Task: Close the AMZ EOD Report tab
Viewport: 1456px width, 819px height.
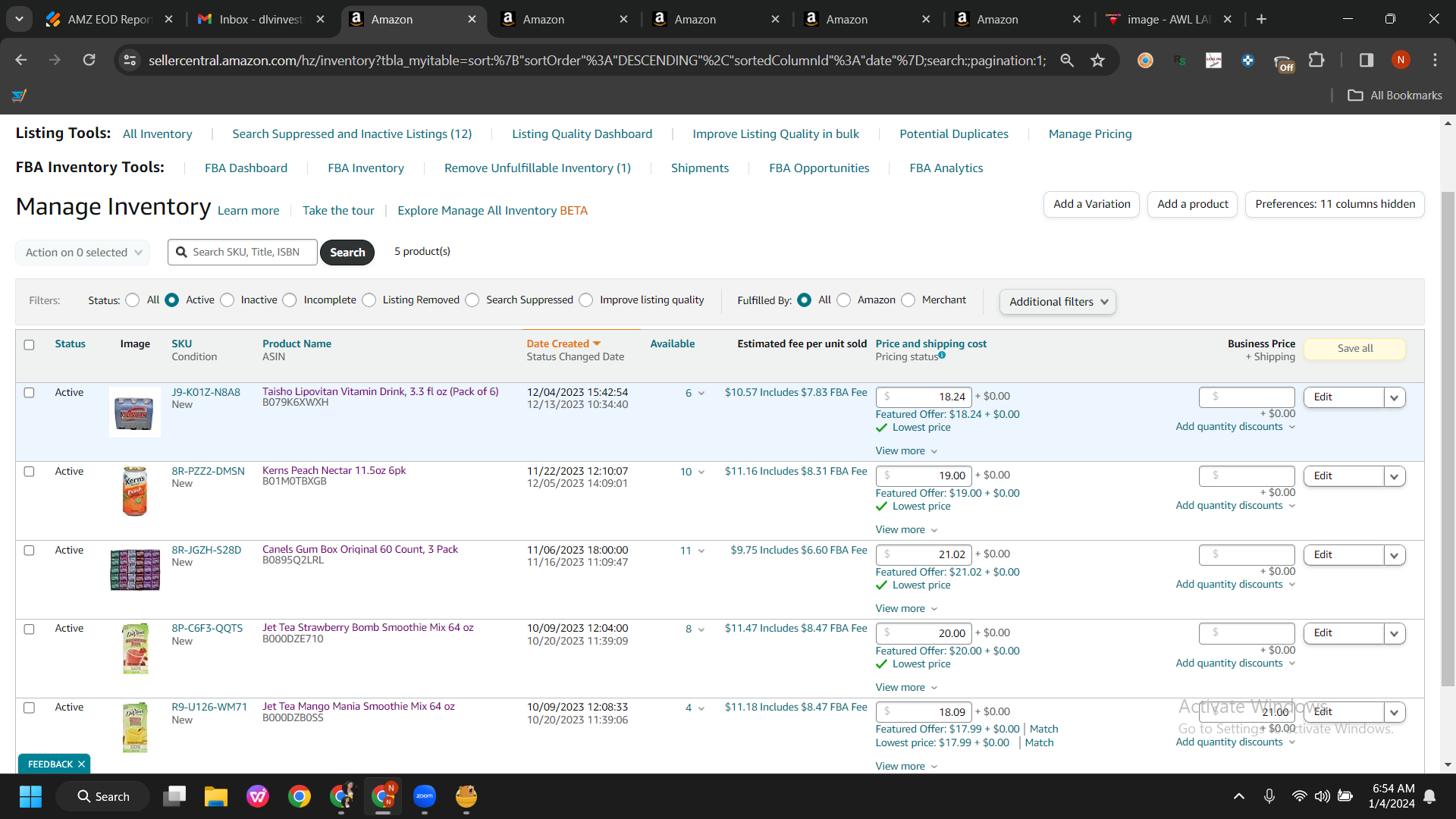Action: (168, 19)
